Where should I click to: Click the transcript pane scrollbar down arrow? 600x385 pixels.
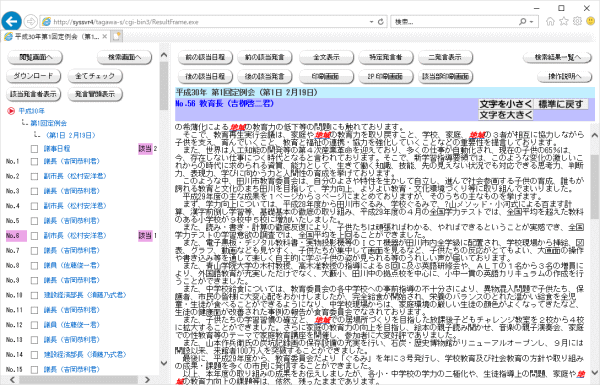click(595, 372)
